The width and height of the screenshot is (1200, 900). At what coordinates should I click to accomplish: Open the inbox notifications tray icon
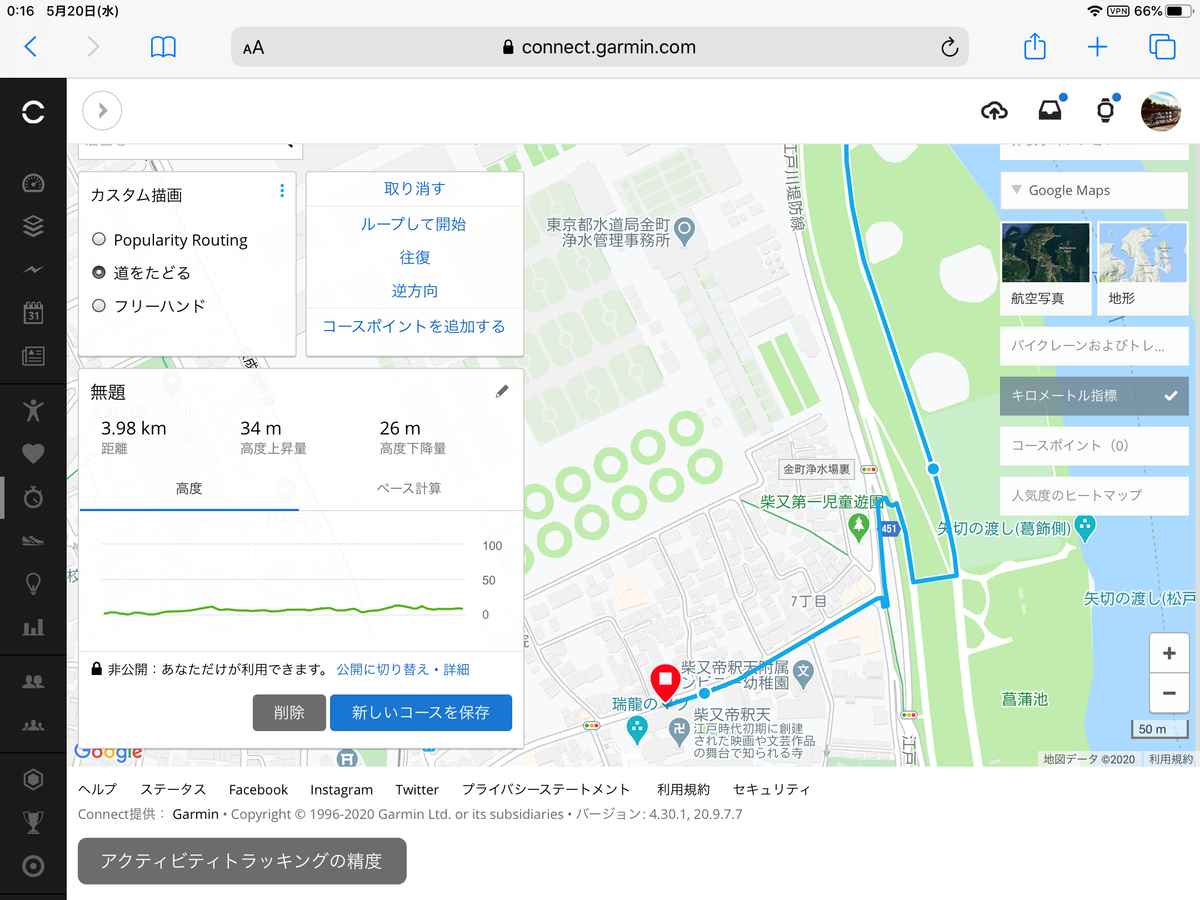tap(1049, 111)
